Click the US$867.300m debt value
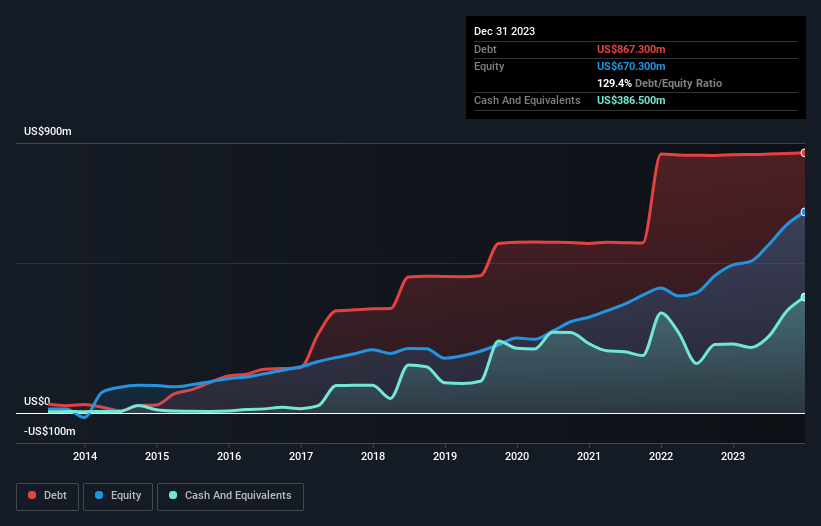The height and width of the screenshot is (526, 821). [x=631, y=49]
